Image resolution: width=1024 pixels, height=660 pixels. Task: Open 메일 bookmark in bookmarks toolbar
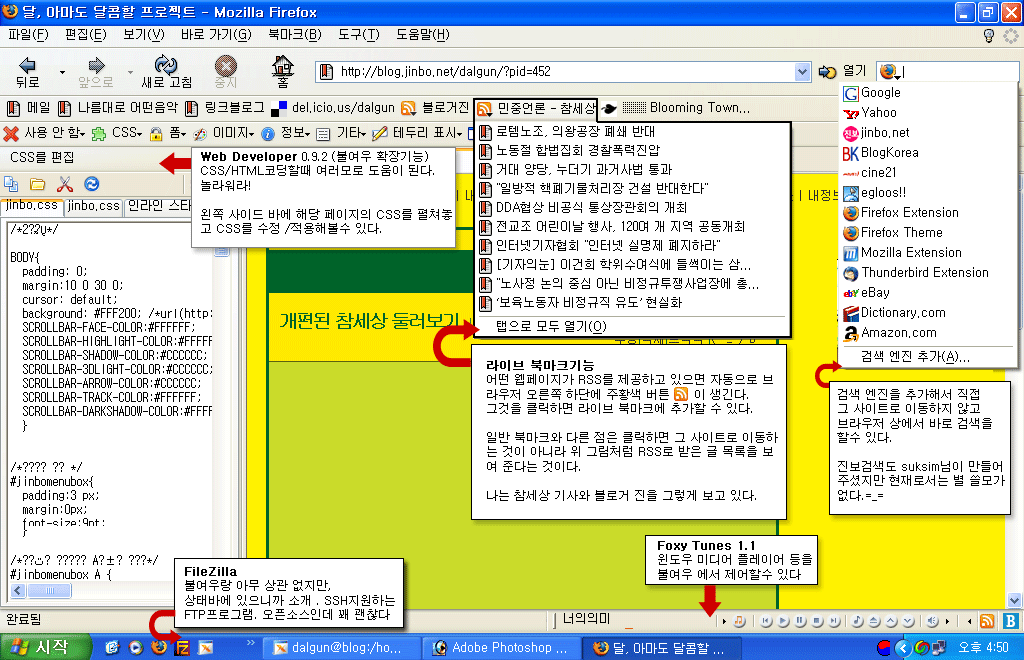(28, 108)
